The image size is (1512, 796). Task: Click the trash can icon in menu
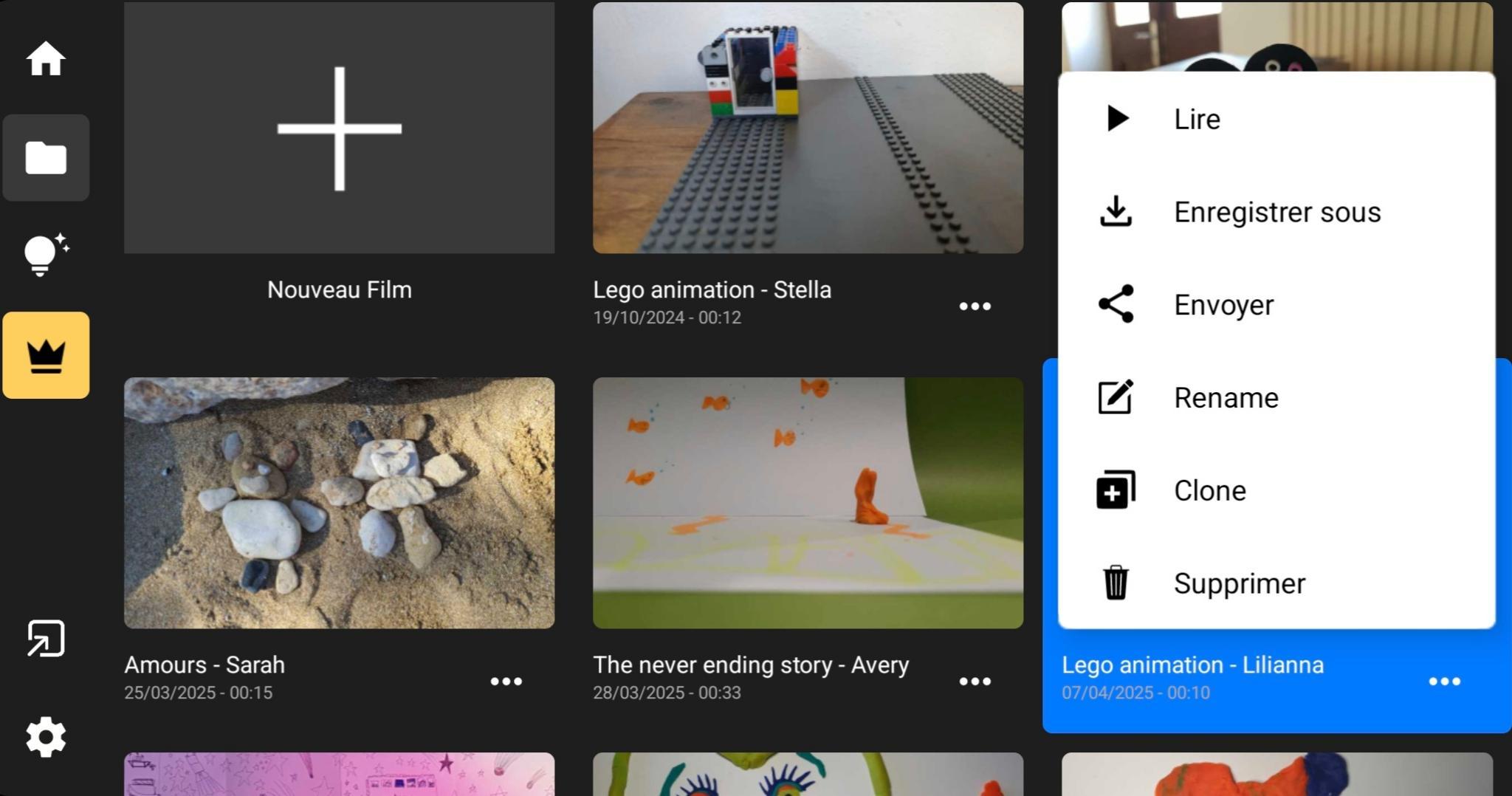click(x=1116, y=583)
